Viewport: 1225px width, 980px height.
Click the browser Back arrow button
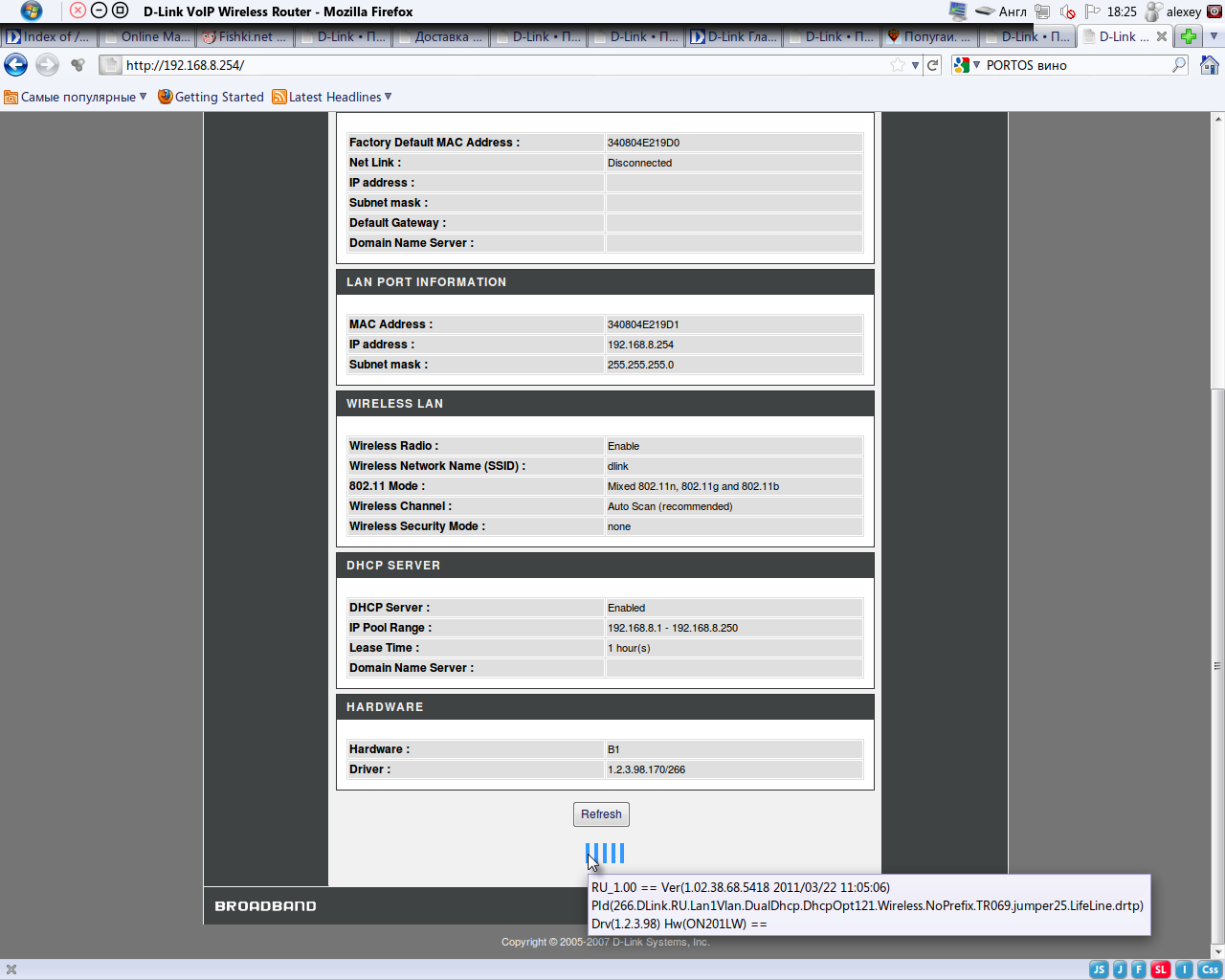click(x=16, y=65)
